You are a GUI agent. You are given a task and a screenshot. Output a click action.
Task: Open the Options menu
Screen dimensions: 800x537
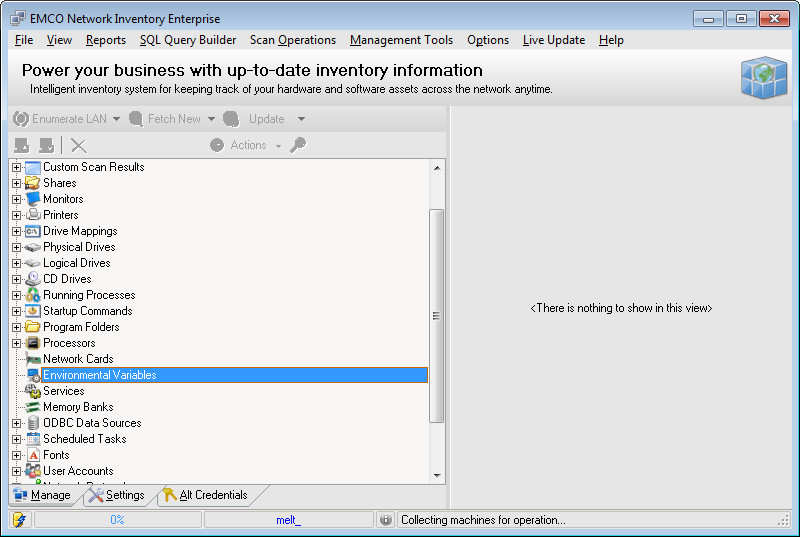tap(488, 40)
